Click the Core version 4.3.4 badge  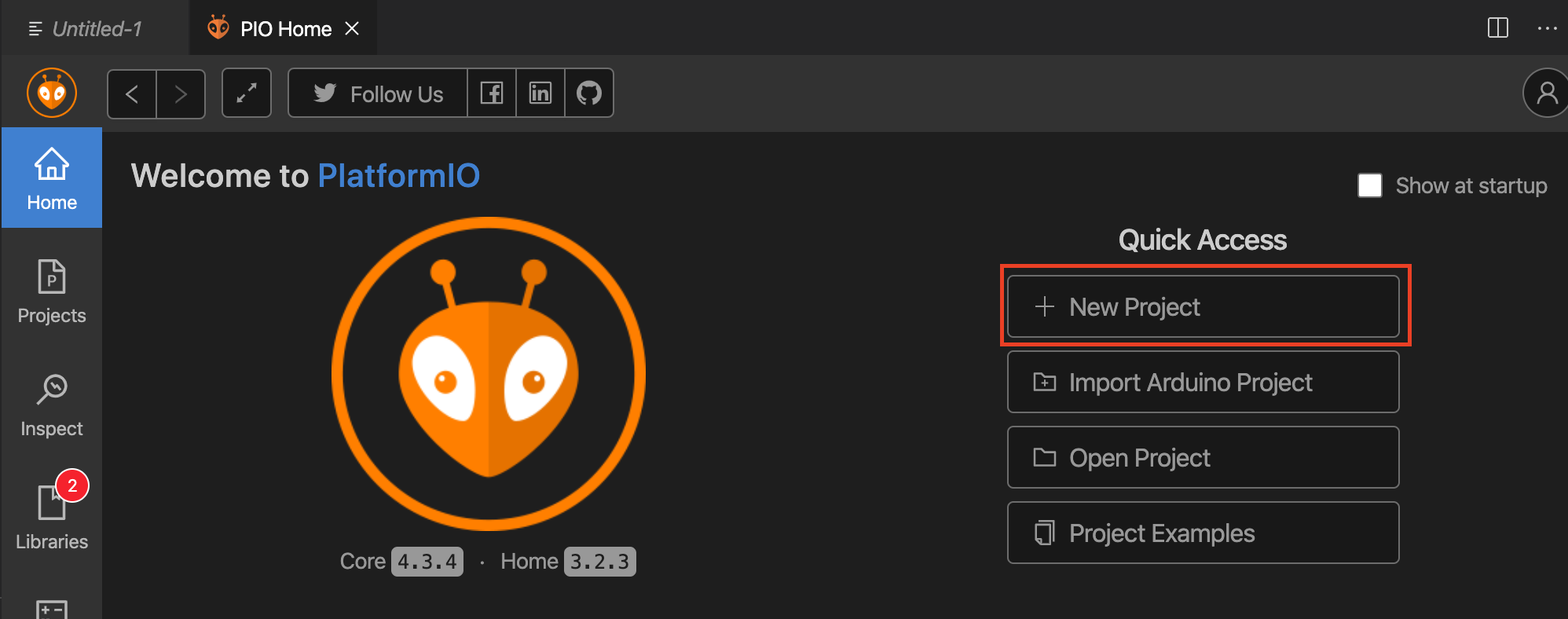click(427, 562)
